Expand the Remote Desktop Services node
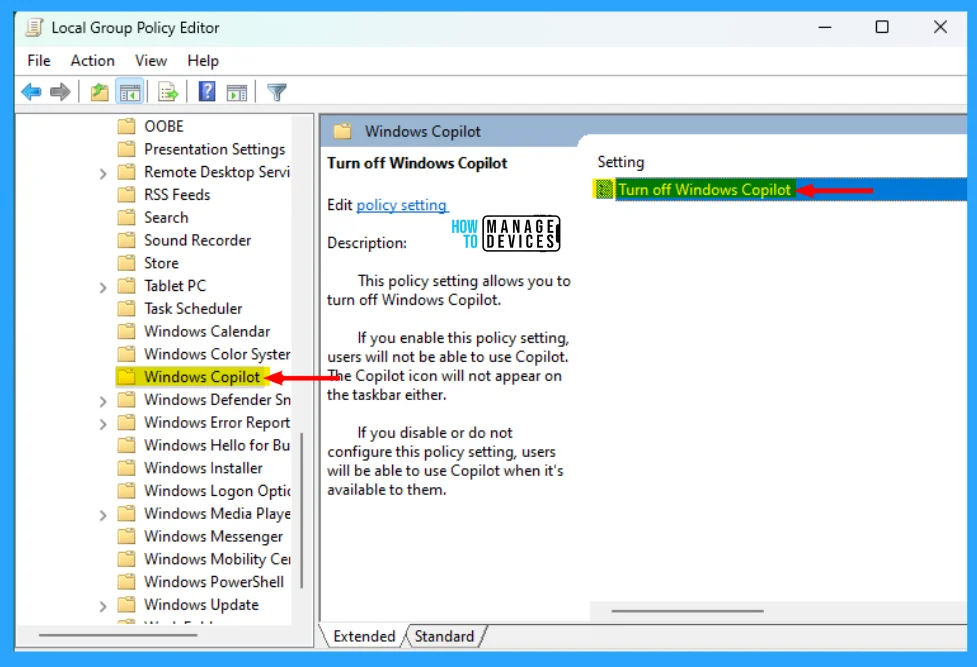Image resolution: width=977 pixels, height=667 pixels. click(103, 173)
